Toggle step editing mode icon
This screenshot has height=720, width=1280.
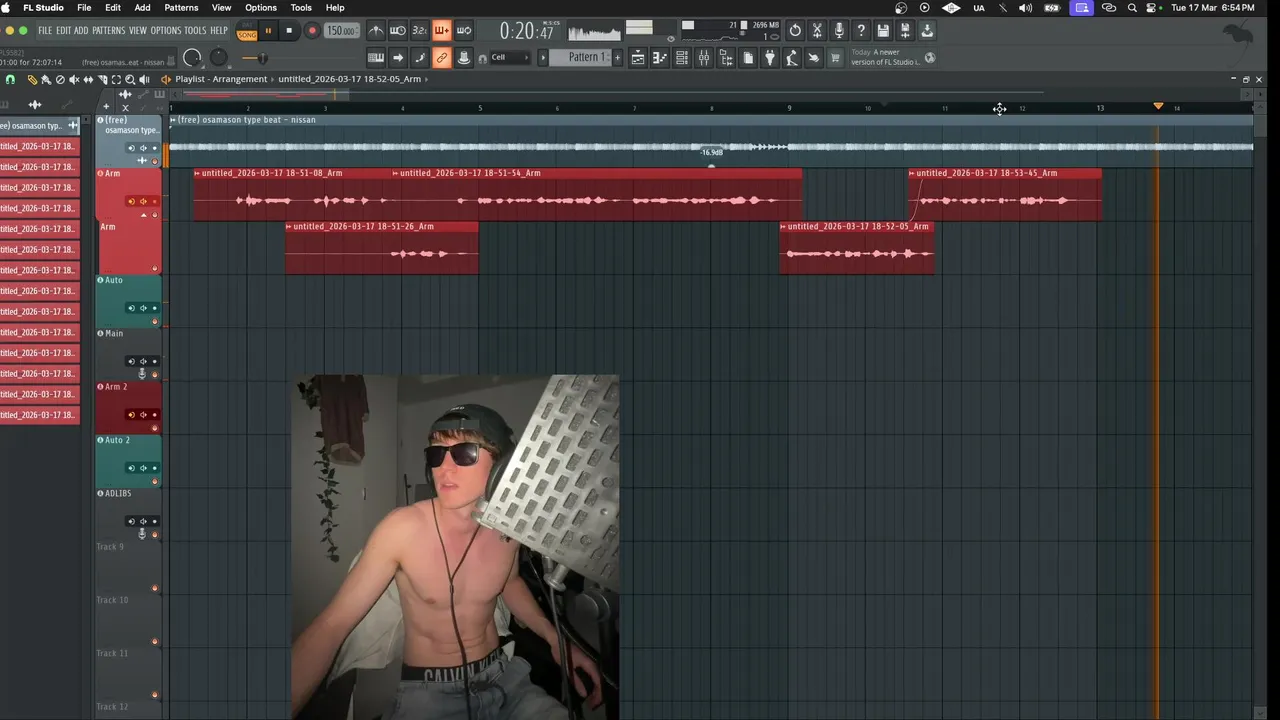pos(420,58)
